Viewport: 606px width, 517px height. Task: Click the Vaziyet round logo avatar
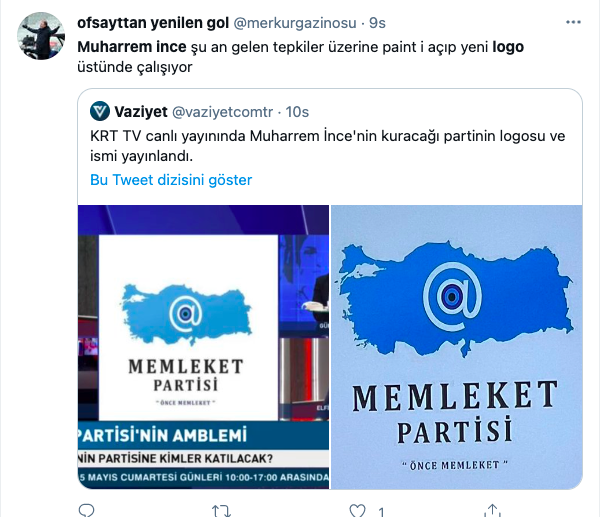pyautogui.click(x=100, y=111)
